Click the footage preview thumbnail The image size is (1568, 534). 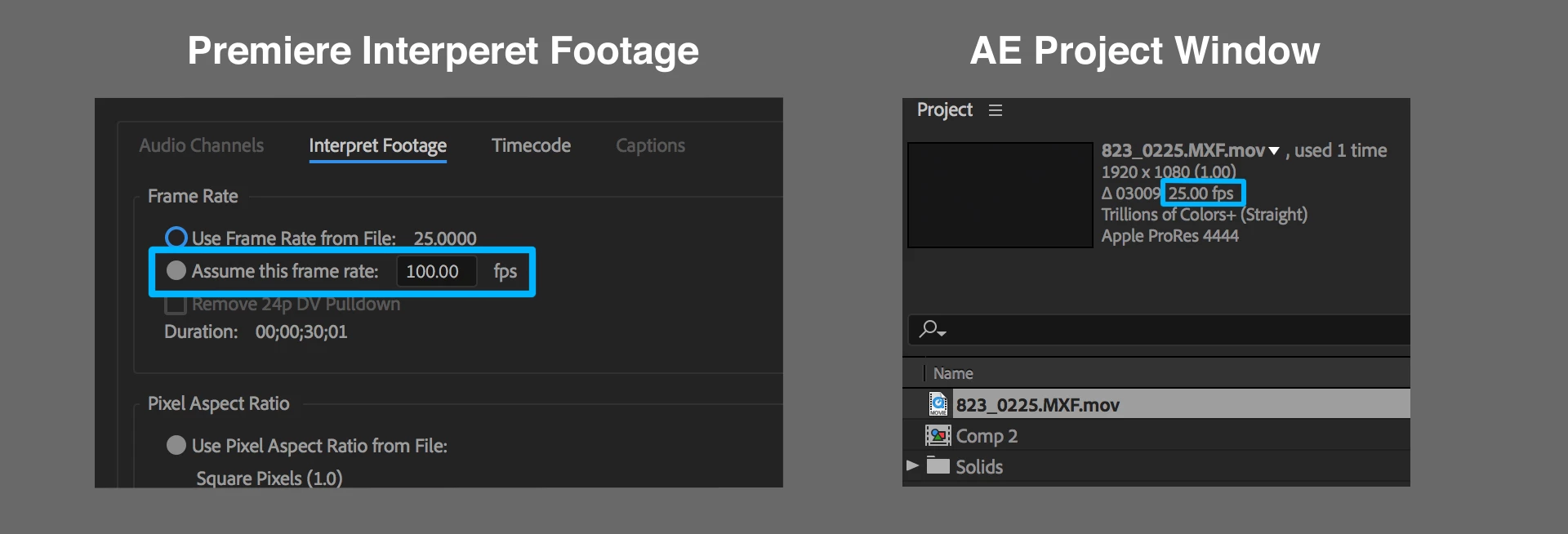pyautogui.click(x=1000, y=195)
